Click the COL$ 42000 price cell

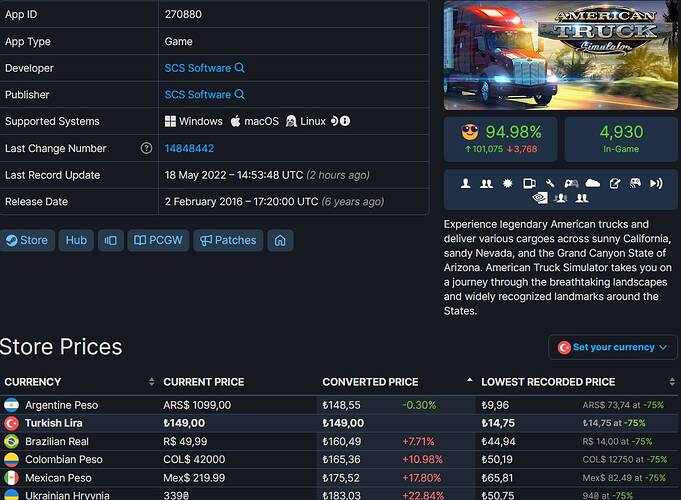coord(194,460)
